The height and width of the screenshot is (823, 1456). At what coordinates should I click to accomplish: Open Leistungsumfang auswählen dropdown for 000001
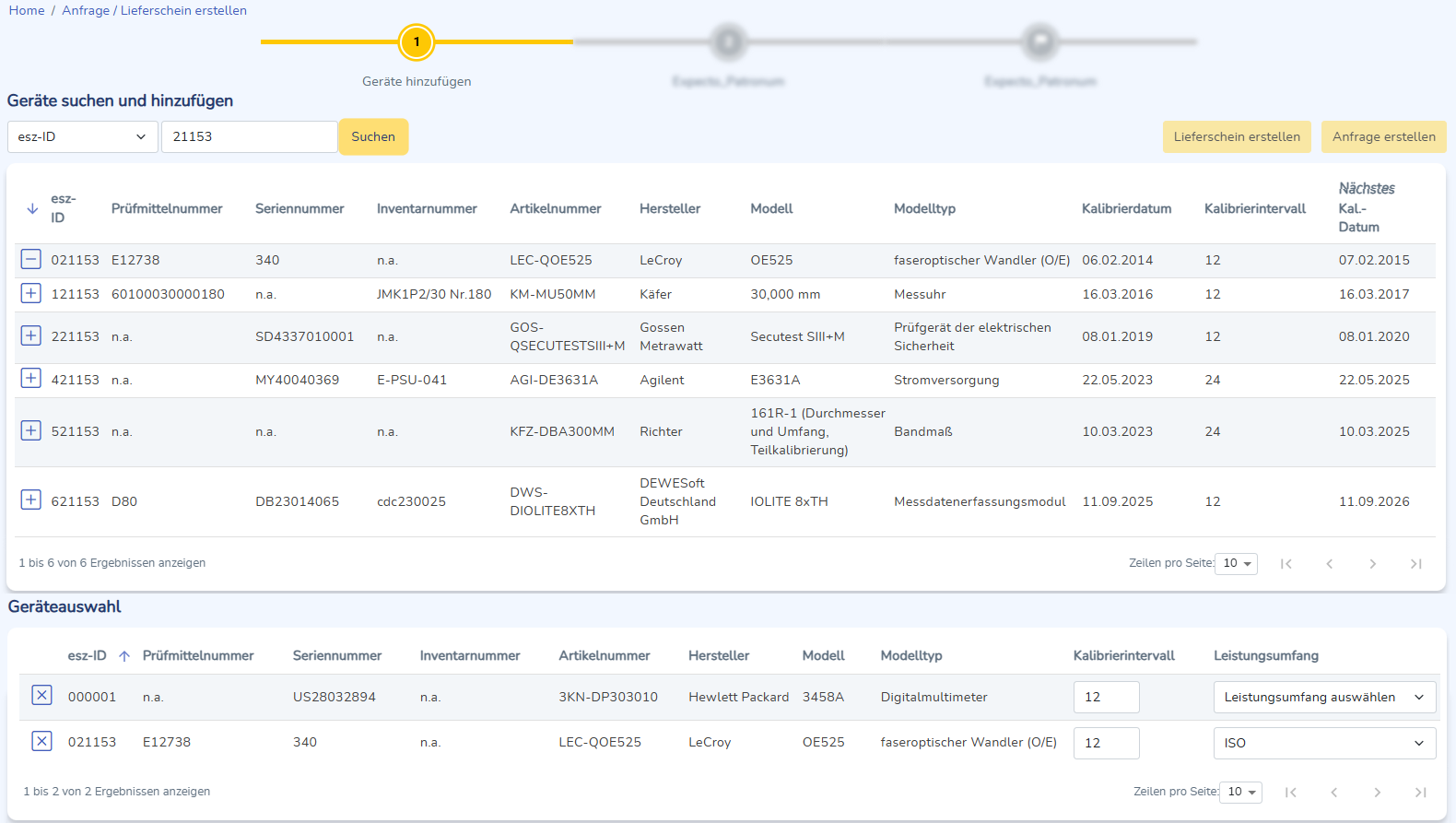point(1324,698)
